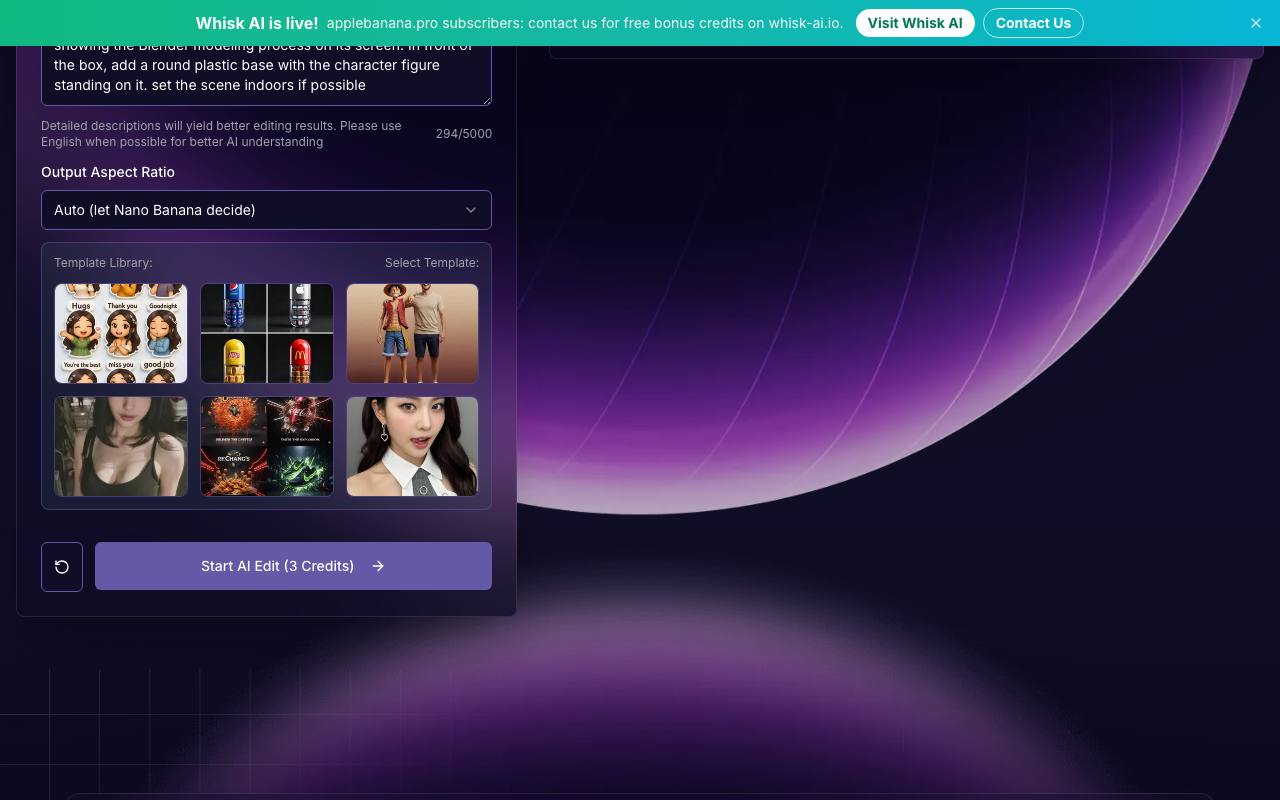Click the detailed descriptions hint text

[x=221, y=134]
